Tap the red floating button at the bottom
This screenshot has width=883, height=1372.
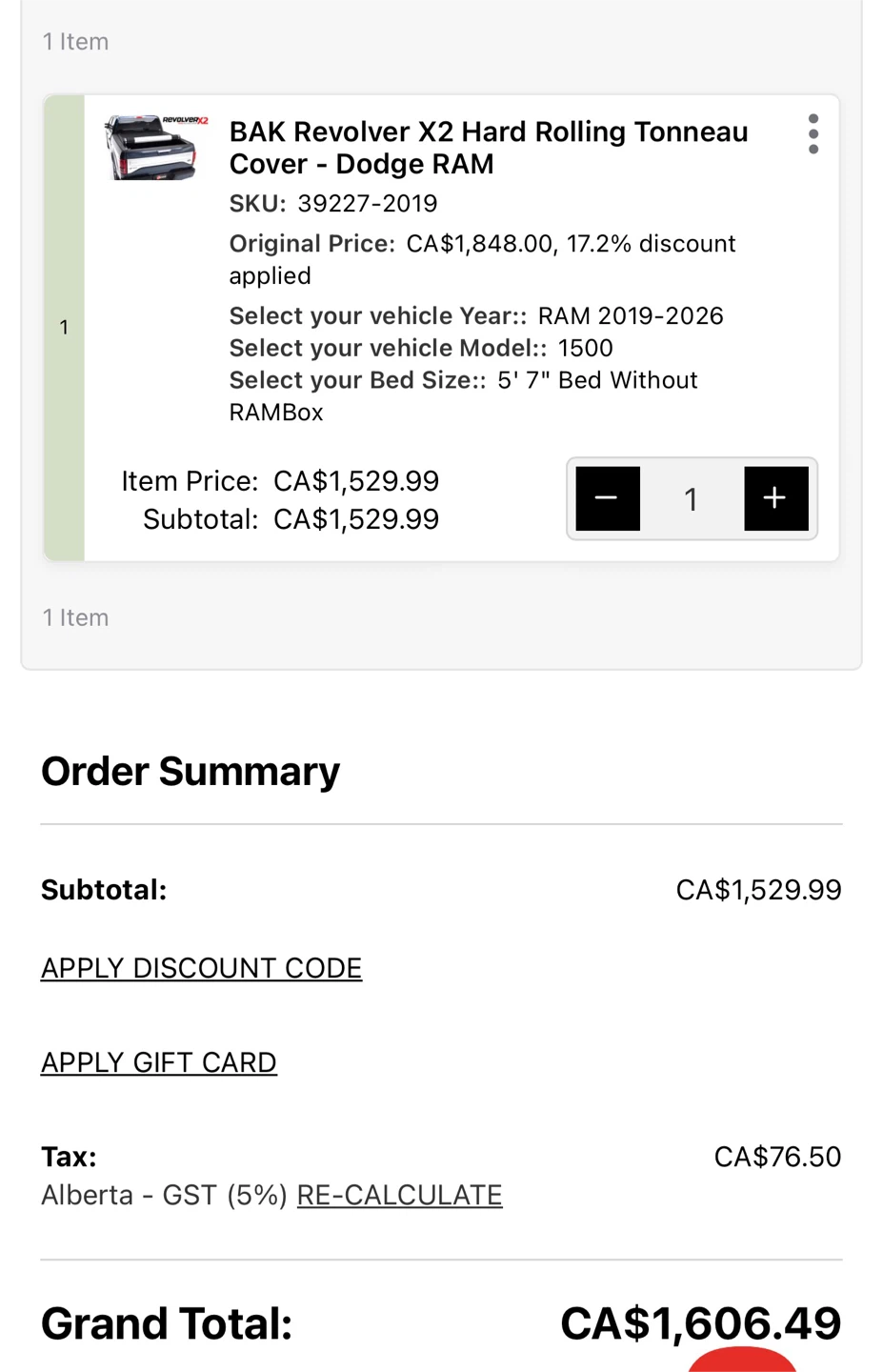tap(742, 1361)
